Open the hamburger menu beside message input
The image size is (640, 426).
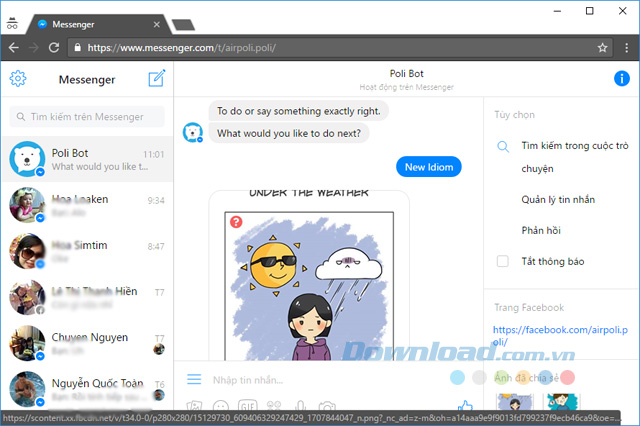point(194,380)
